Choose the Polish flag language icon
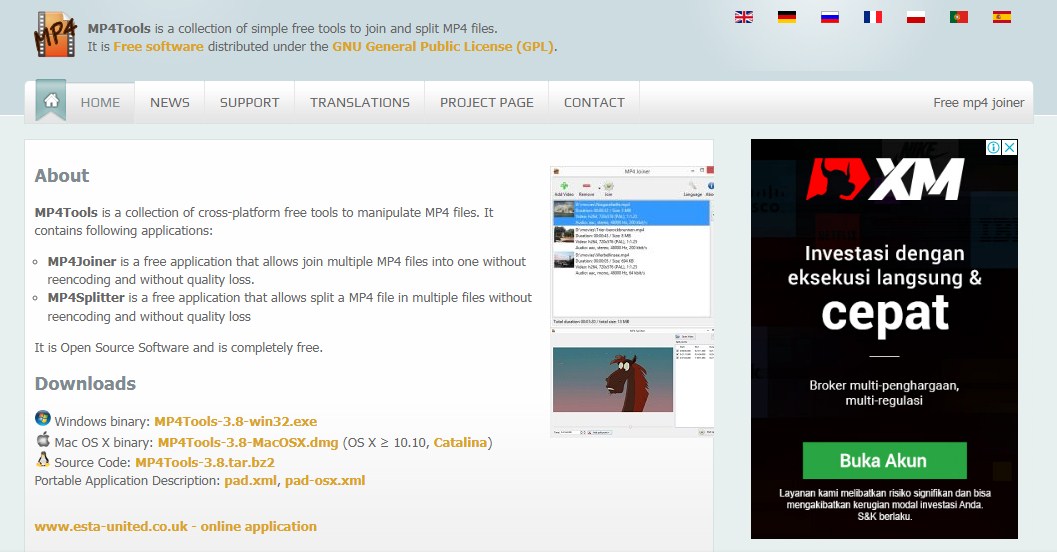The width and height of the screenshot is (1057, 552). pos(916,17)
